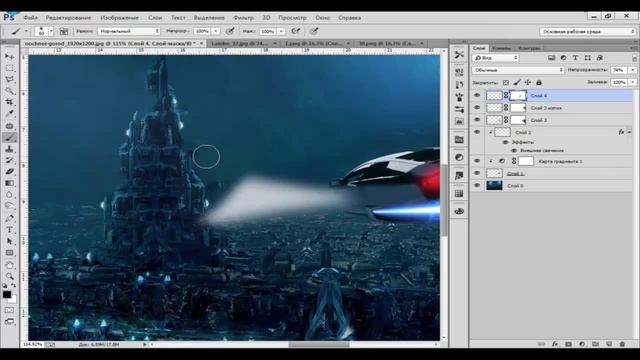Select the Gradient tool
The width and height of the screenshot is (640, 360).
(9, 183)
